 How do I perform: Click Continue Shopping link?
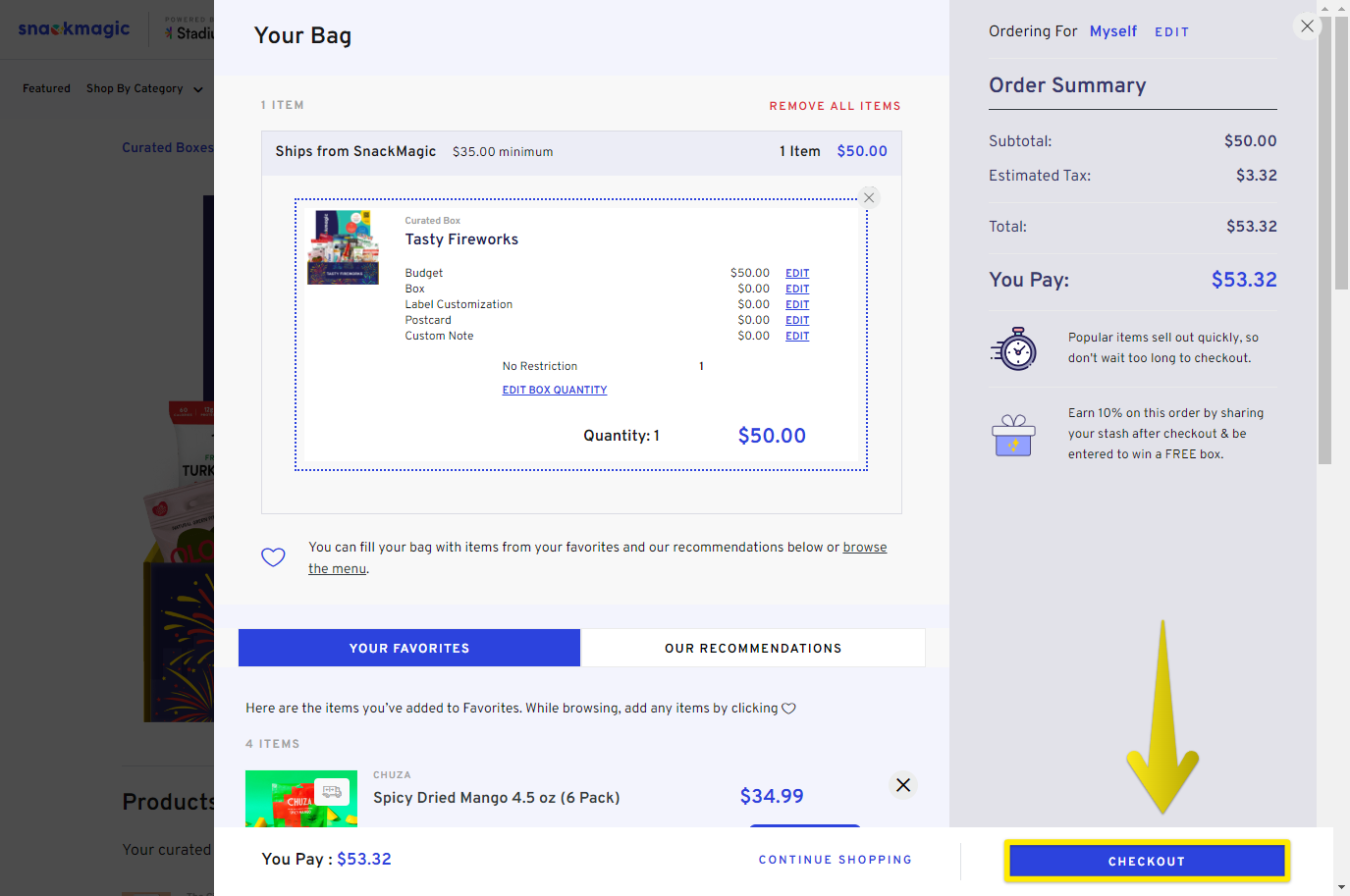(x=836, y=860)
